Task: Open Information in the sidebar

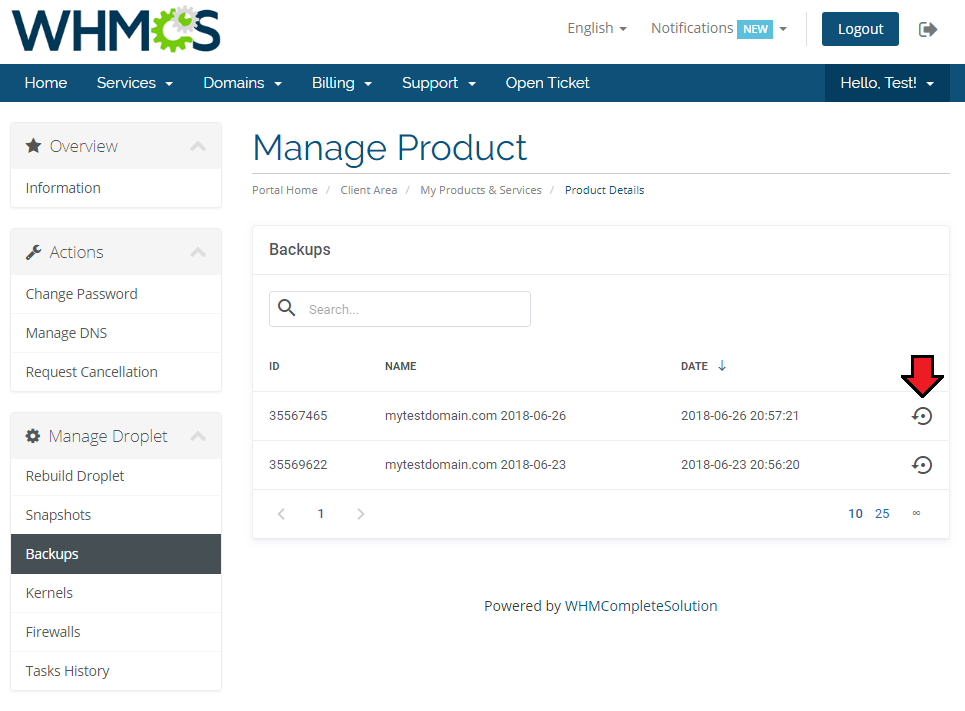Action: tap(116, 188)
